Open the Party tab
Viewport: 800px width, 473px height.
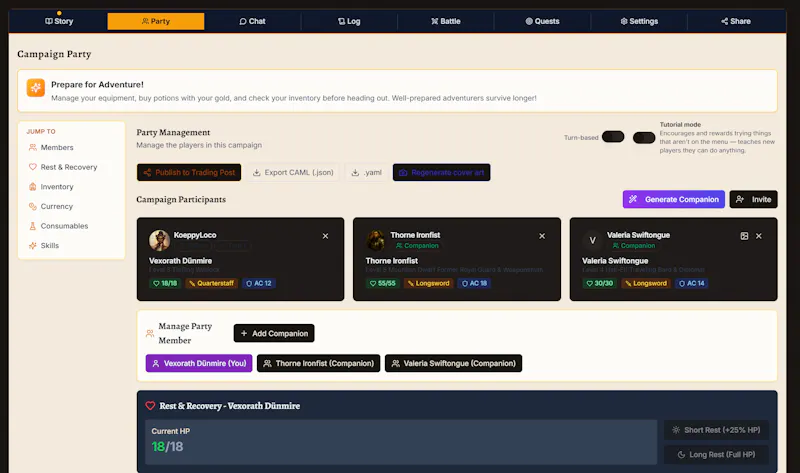click(x=156, y=21)
